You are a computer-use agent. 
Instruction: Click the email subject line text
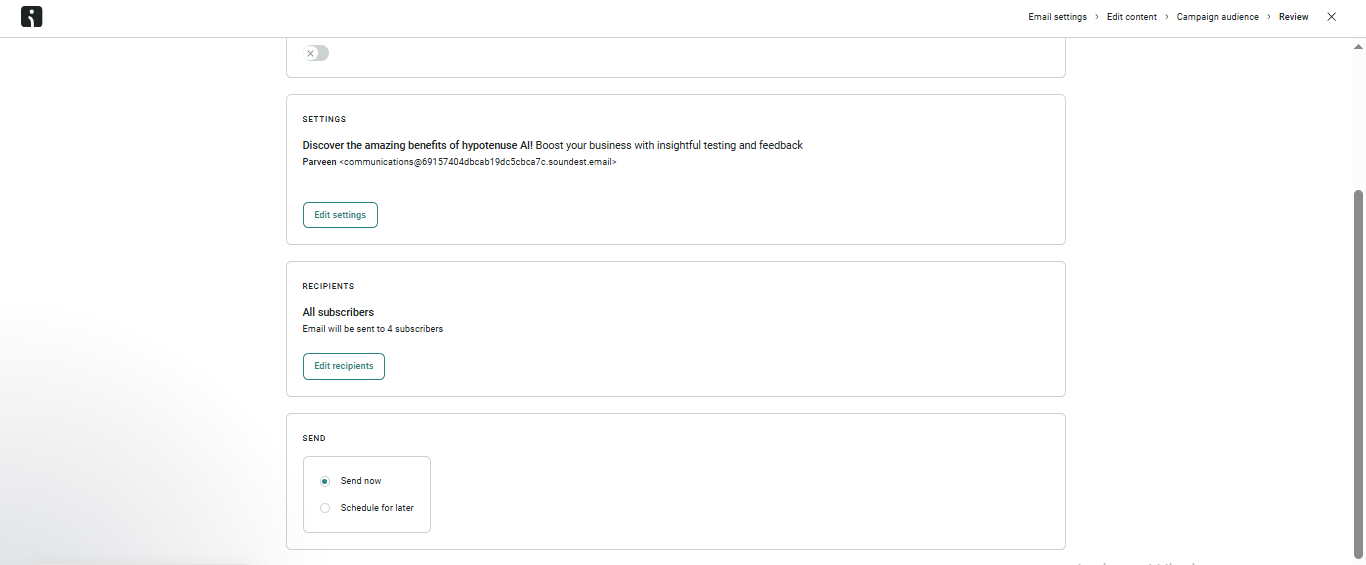pyautogui.click(x=552, y=145)
